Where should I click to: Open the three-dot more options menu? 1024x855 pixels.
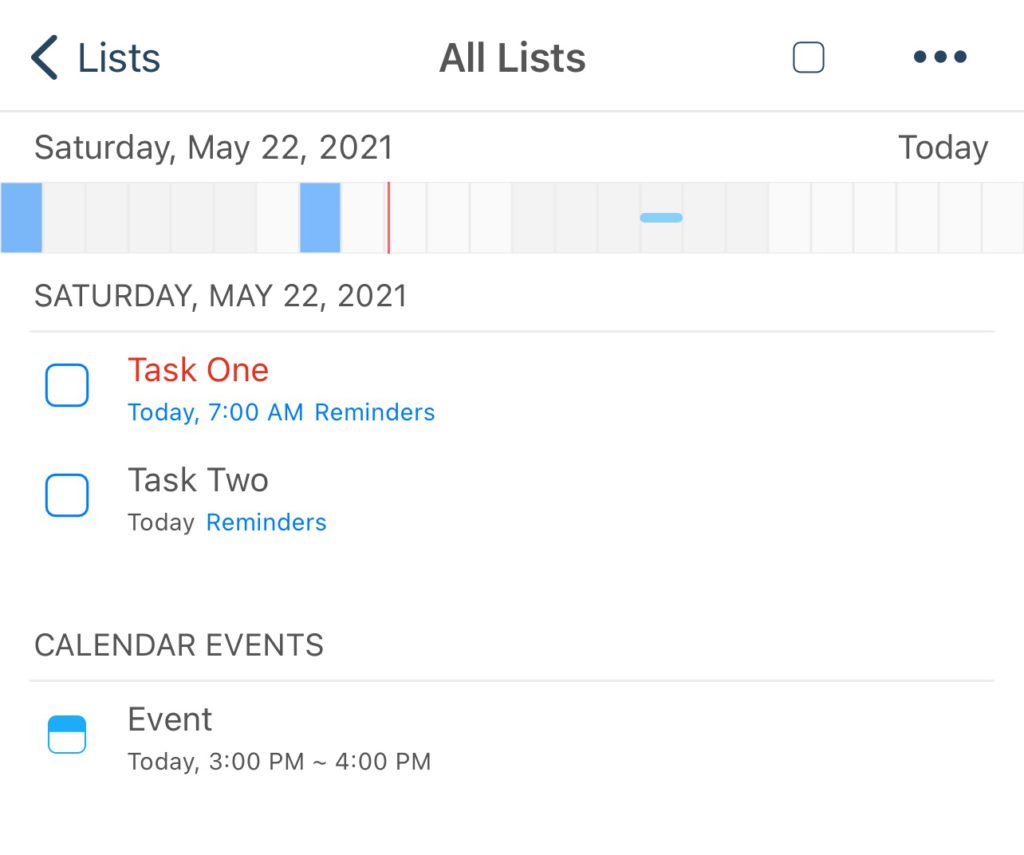[940, 57]
